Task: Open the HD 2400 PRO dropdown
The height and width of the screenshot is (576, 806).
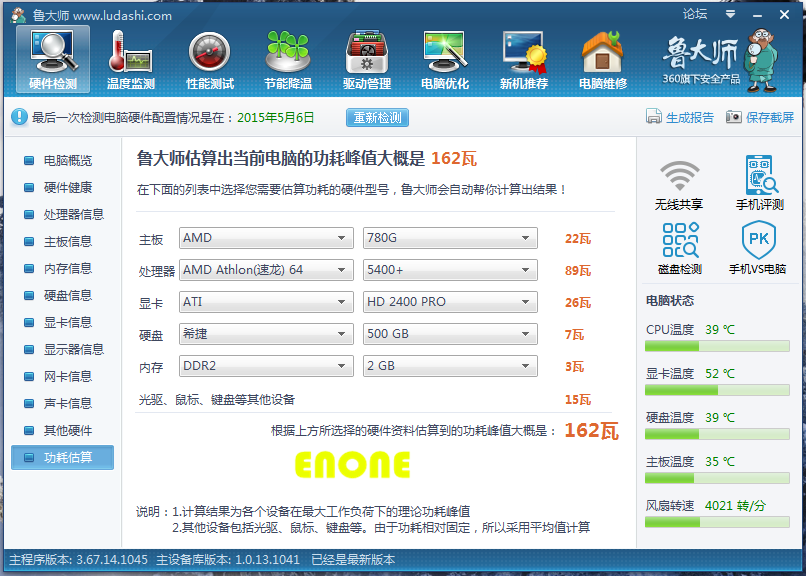Action: pyautogui.click(x=450, y=302)
